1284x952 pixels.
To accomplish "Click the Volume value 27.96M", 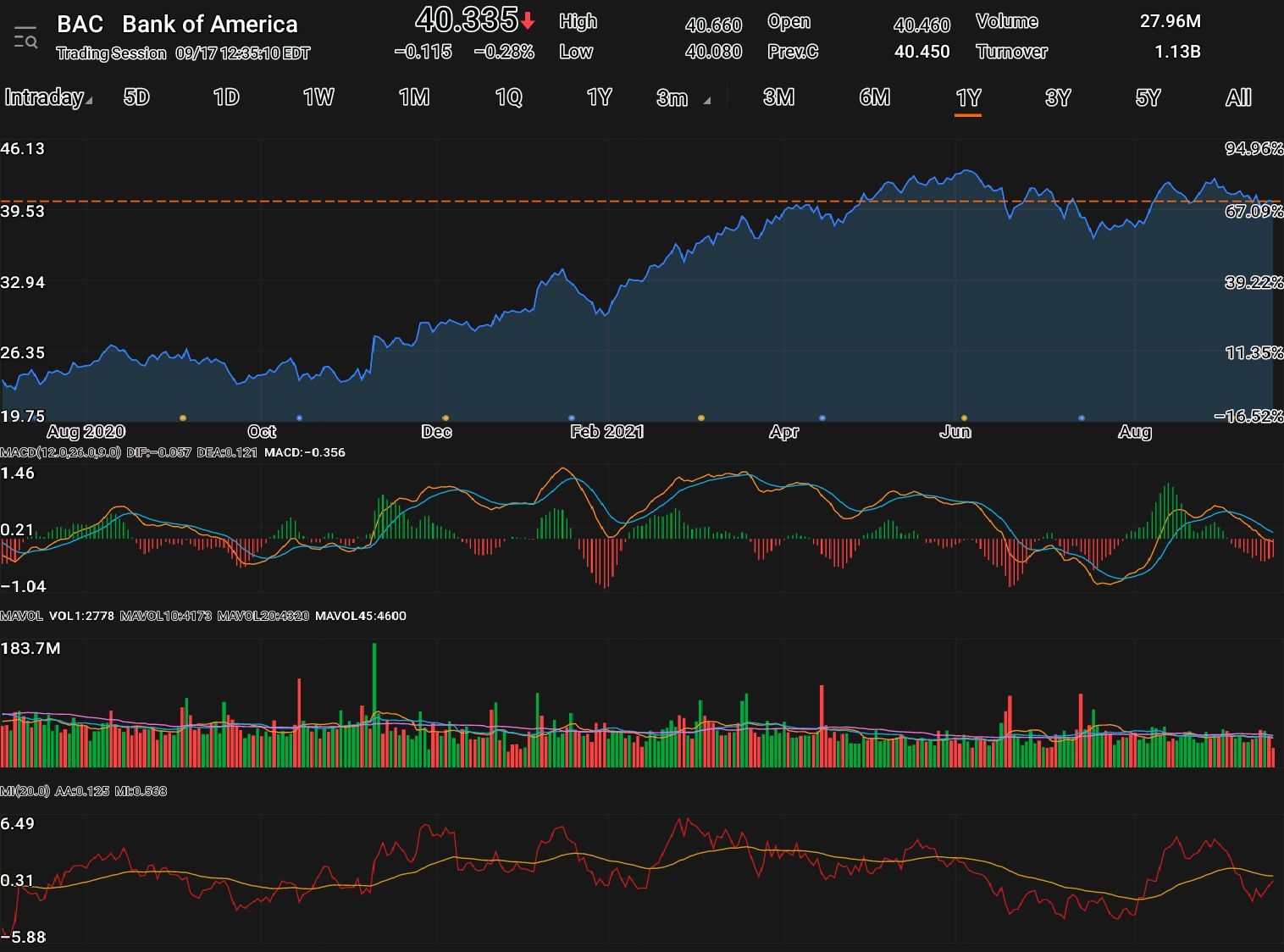I will (1170, 21).
